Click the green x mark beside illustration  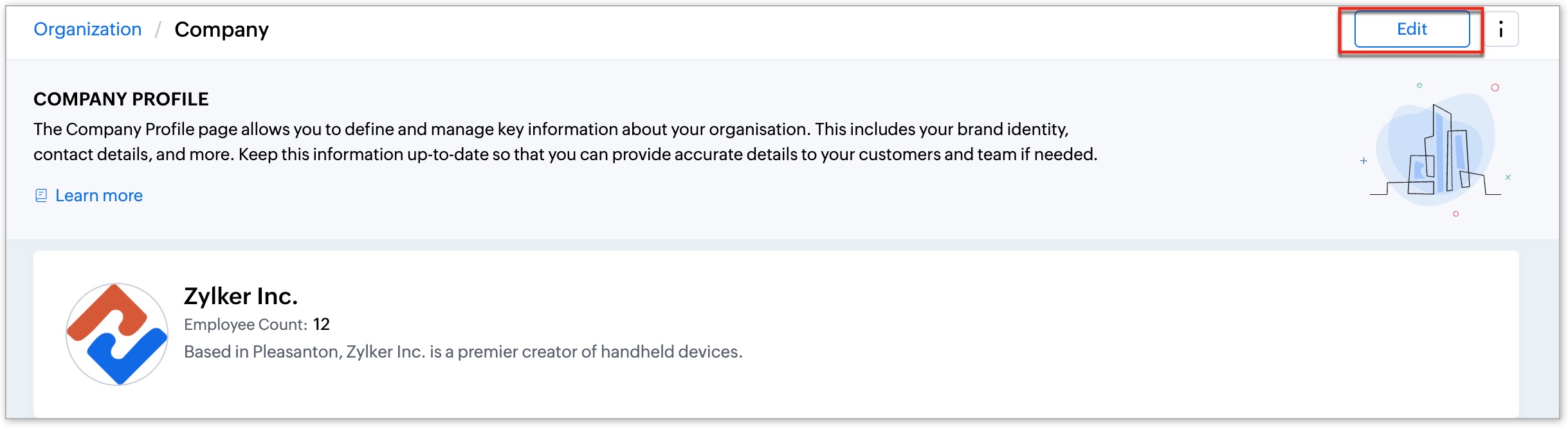click(1508, 177)
